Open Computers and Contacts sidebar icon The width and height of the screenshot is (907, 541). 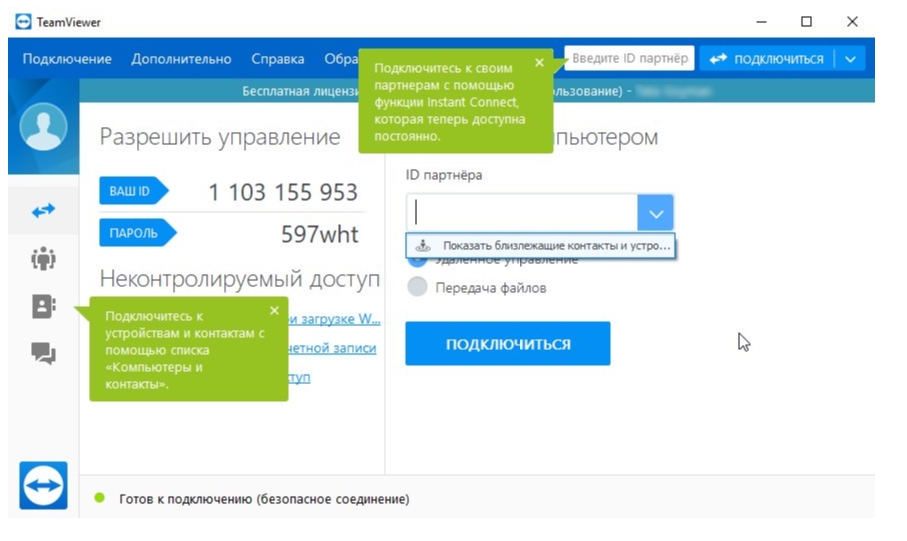43,306
